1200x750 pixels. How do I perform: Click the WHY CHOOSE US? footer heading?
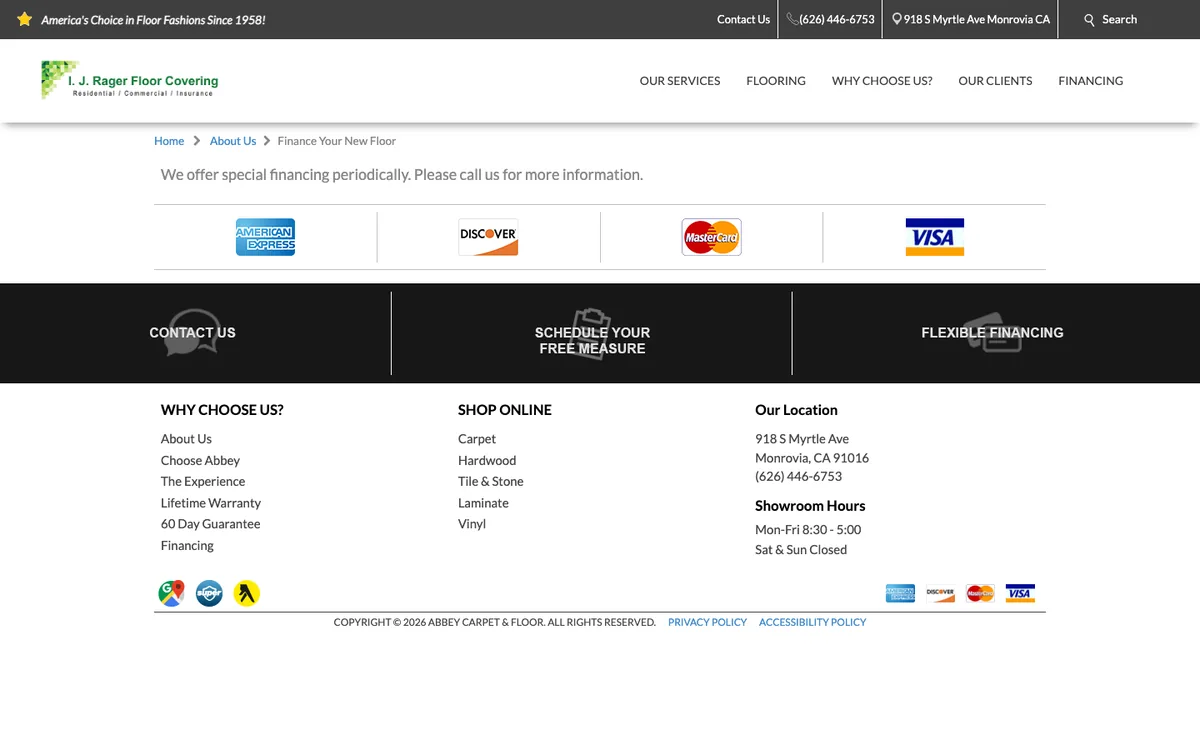(222, 410)
